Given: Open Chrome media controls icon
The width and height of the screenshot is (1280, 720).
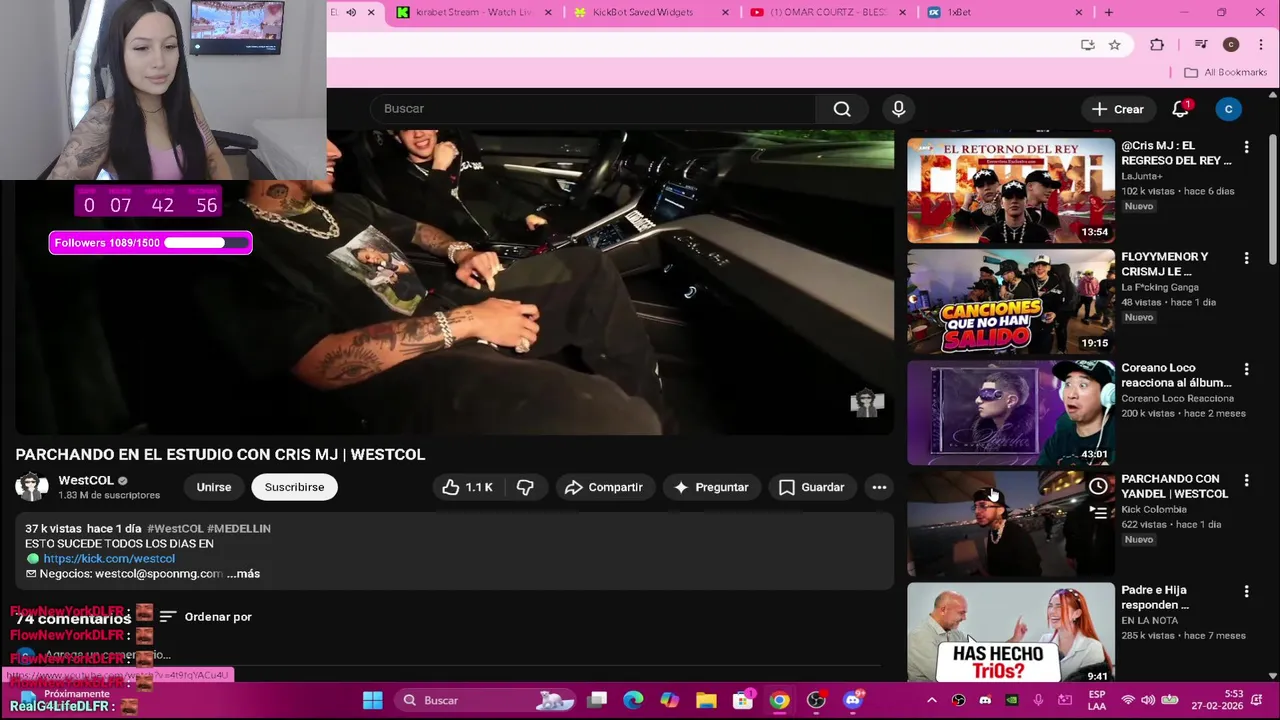Looking at the screenshot, I should (1201, 45).
